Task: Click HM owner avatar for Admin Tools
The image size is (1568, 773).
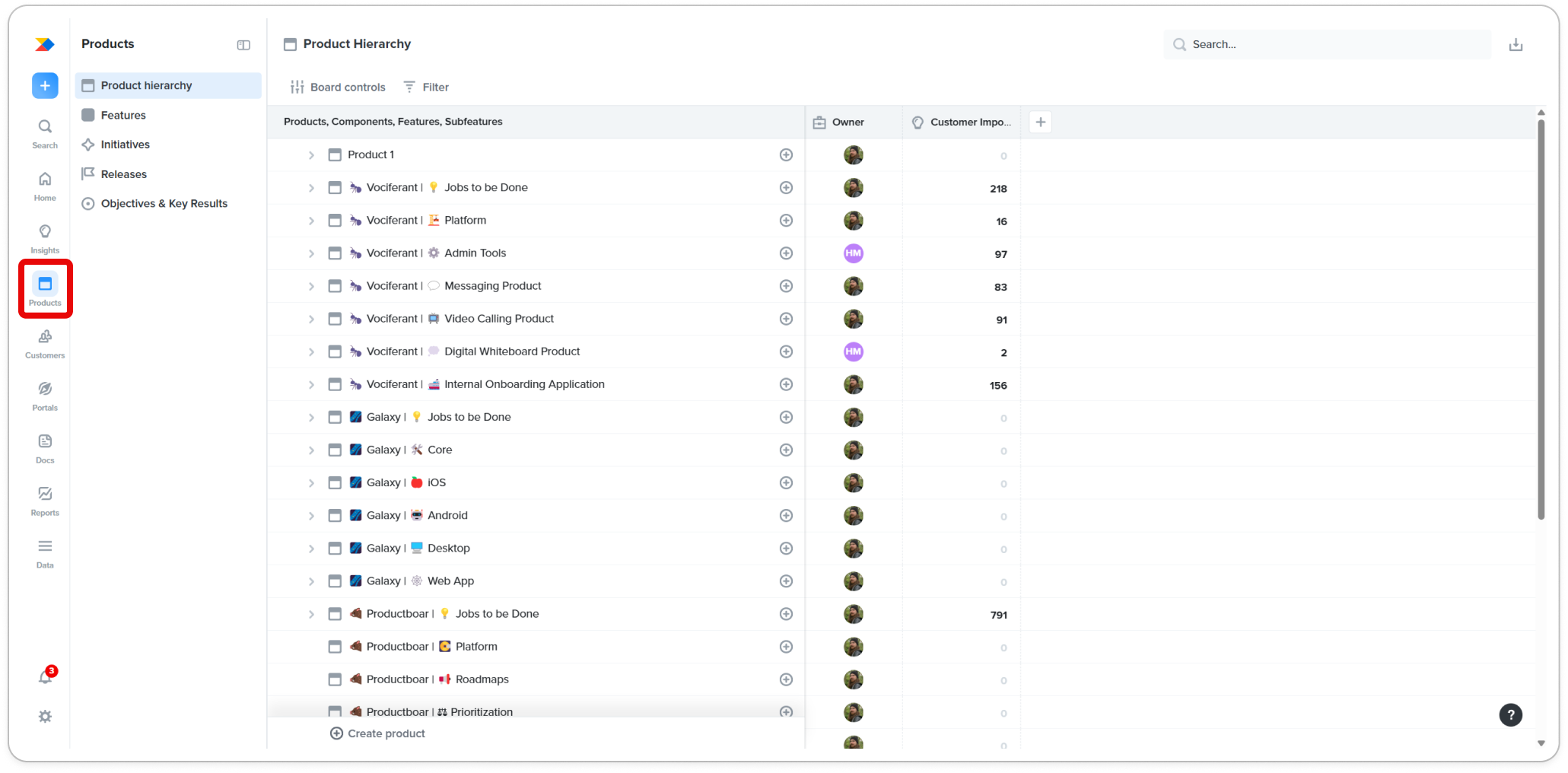Action: click(x=853, y=253)
